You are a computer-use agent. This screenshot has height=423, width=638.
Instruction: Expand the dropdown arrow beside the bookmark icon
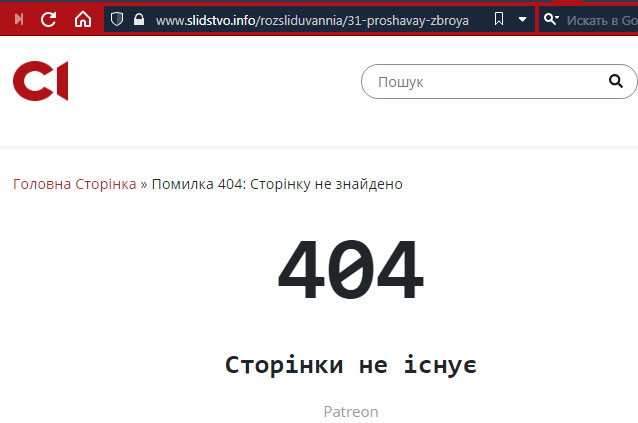[522, 19]
